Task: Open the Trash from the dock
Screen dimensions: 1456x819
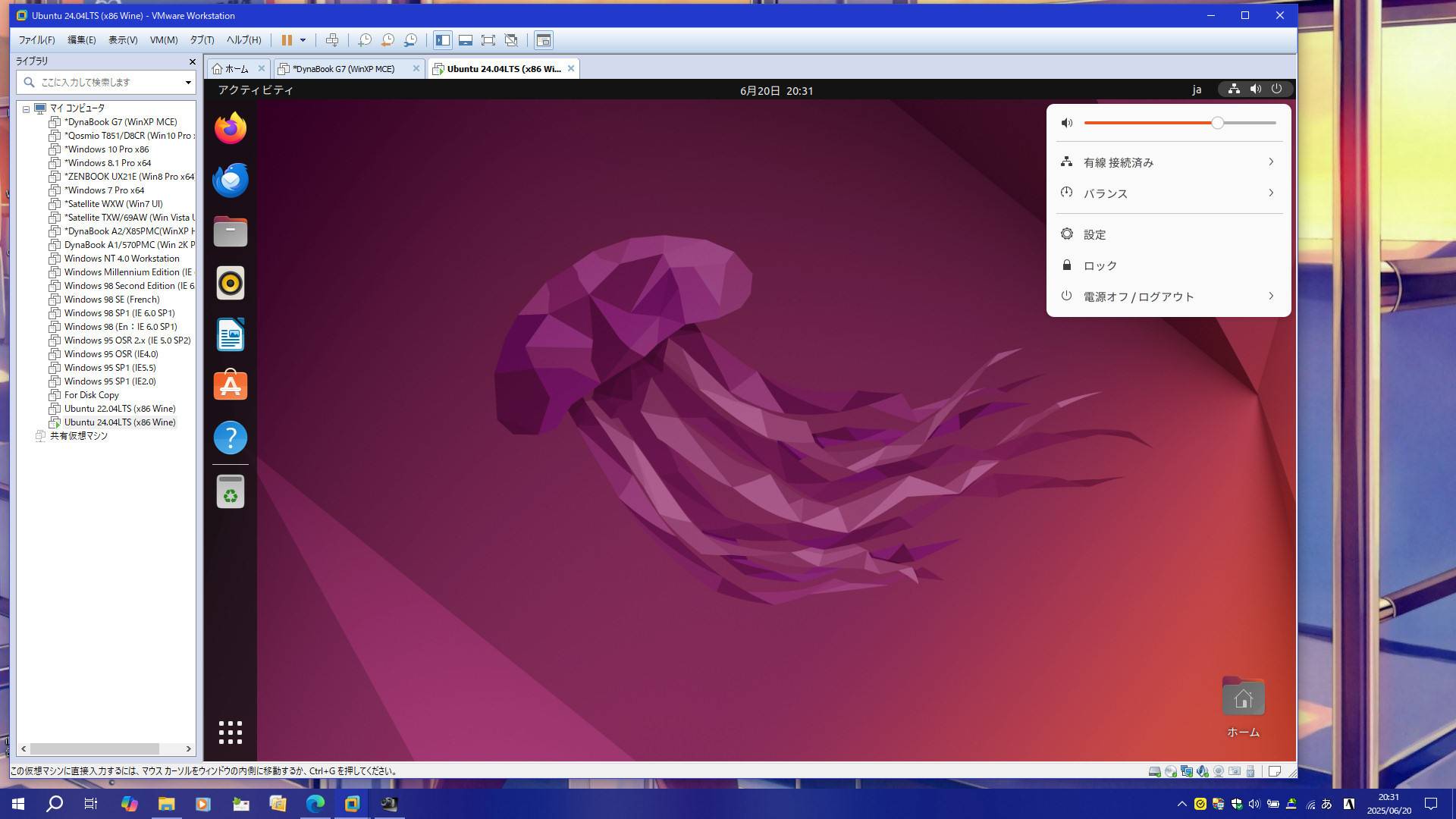Action: (x=231, y=491)
